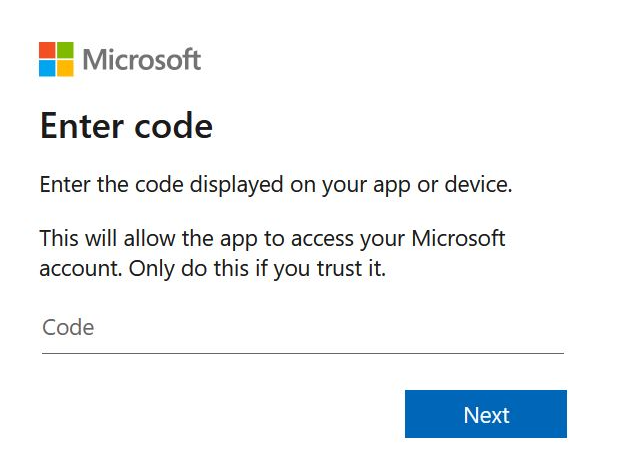
Task: Select the Enter code heading
Action: tap(127, 126)
